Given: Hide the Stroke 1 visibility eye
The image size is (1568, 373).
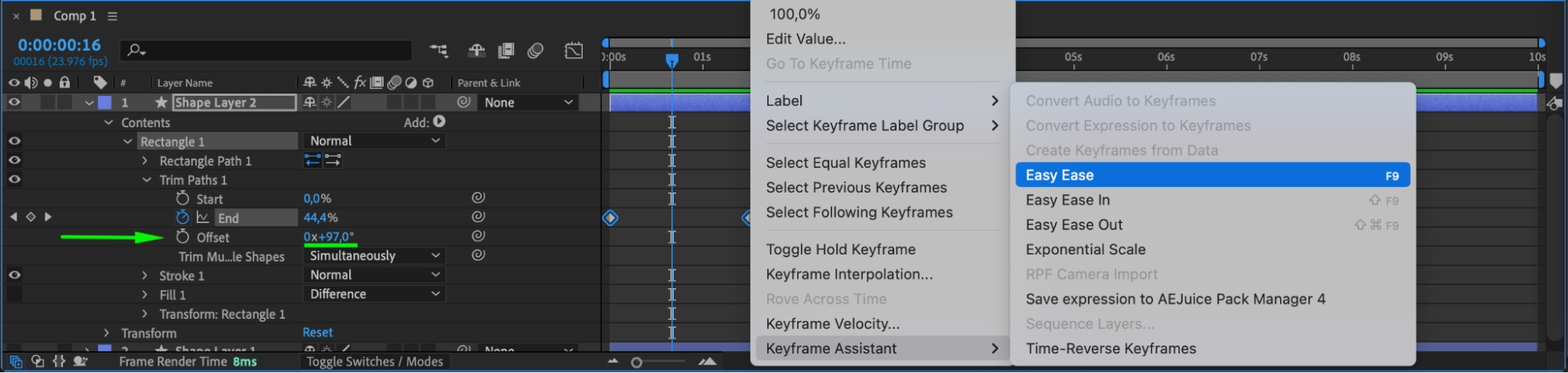Looking at the screenshot, I should 14,275.
